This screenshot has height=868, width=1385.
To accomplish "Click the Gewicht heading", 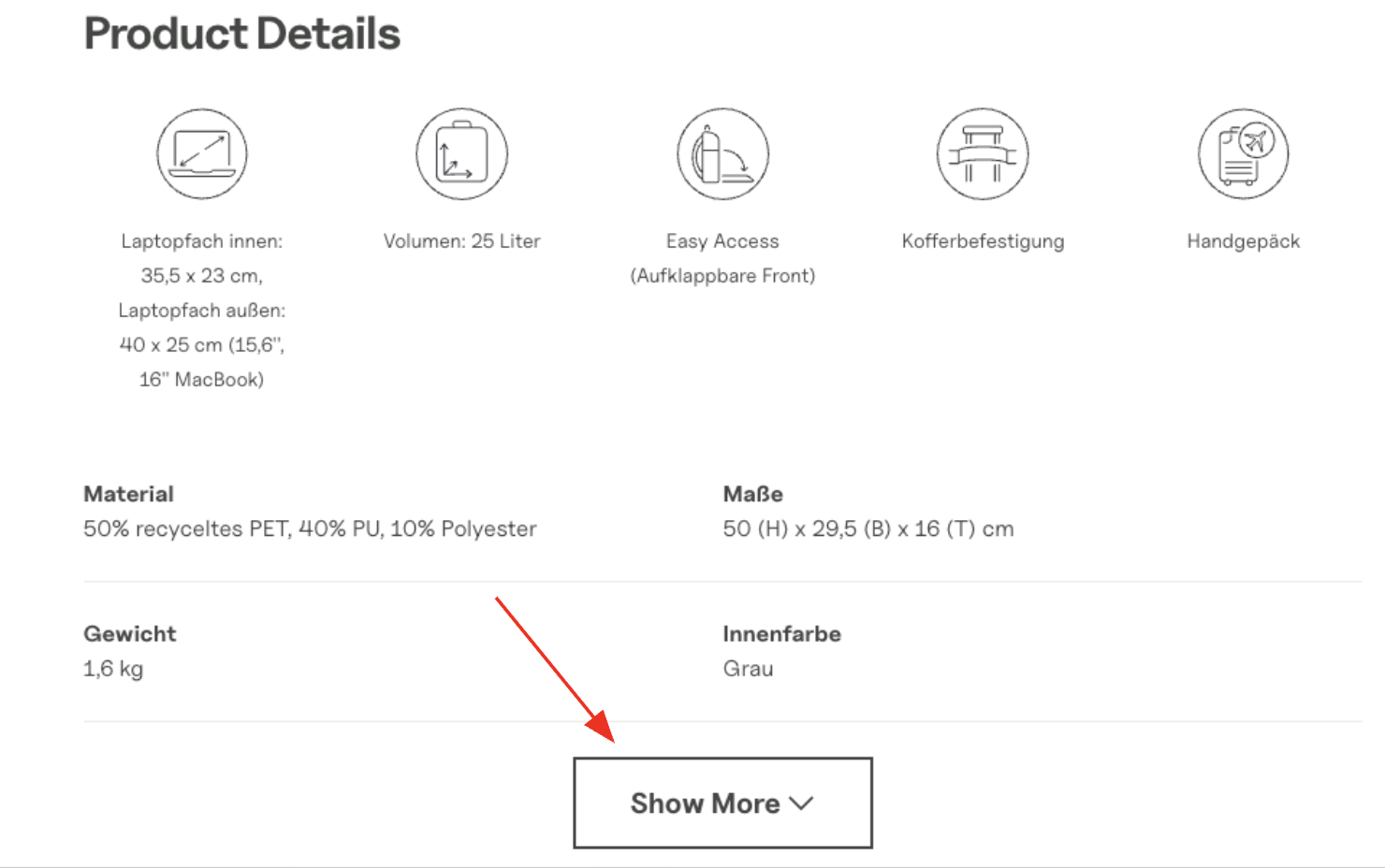I will click(130, 634).
